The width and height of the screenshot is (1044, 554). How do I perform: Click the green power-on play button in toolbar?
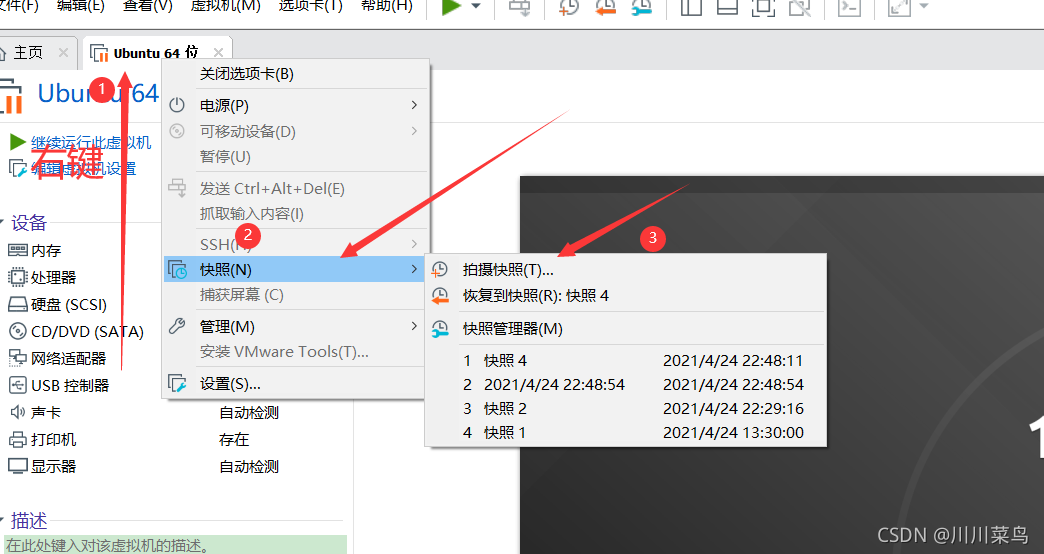[x=451, y=7]
